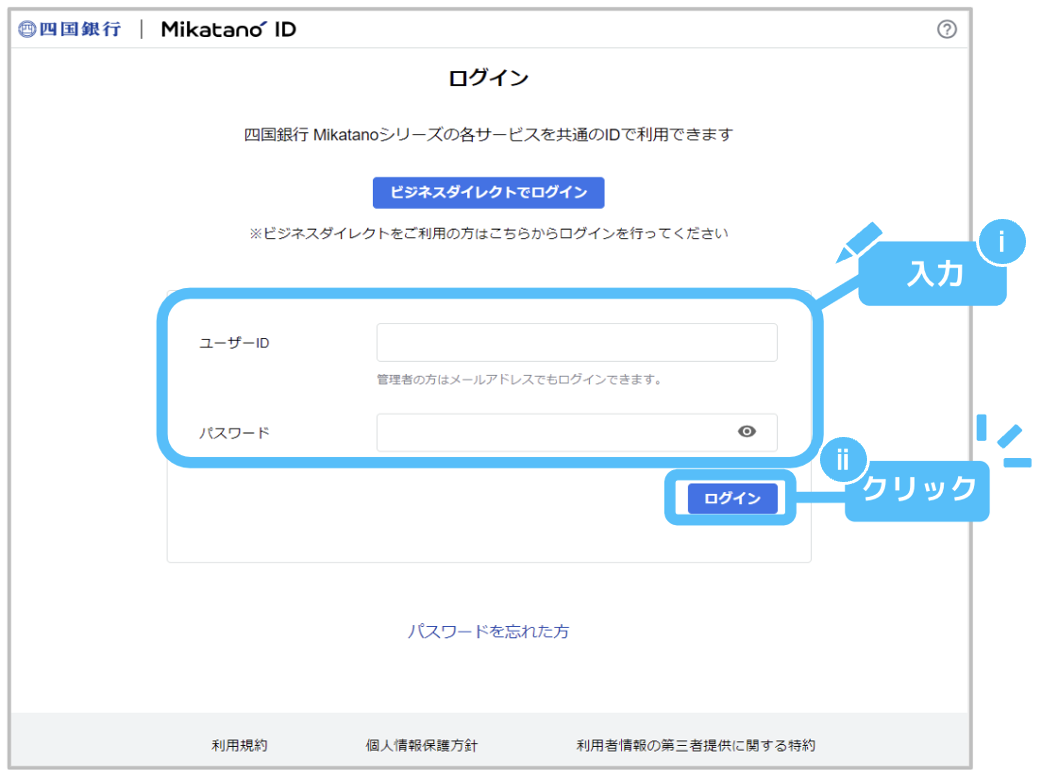Focus the ユーザーID input field
The width and height of the screenshot is (1046, 770).
coord(577,342)
